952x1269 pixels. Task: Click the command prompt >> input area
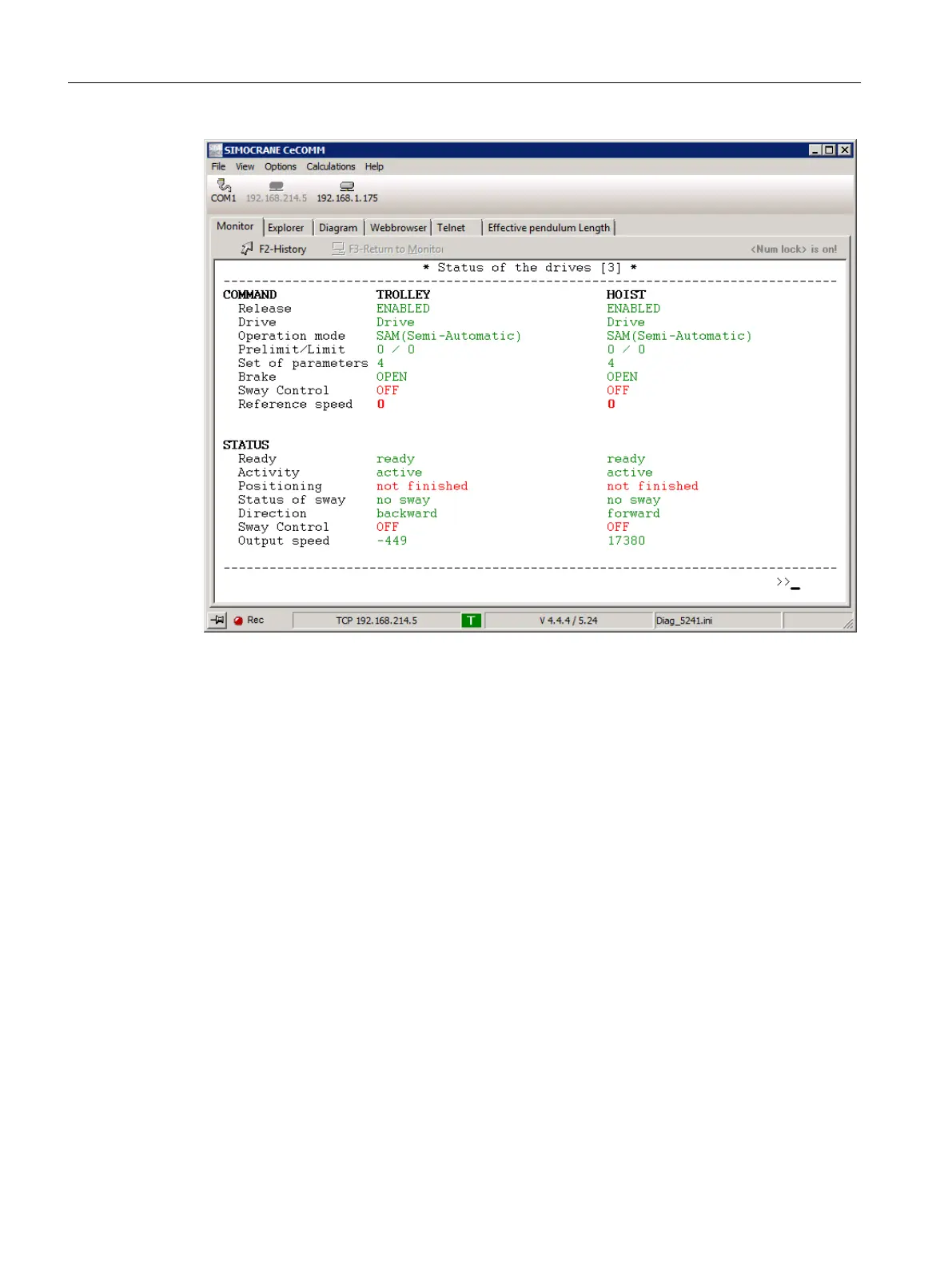788,582
